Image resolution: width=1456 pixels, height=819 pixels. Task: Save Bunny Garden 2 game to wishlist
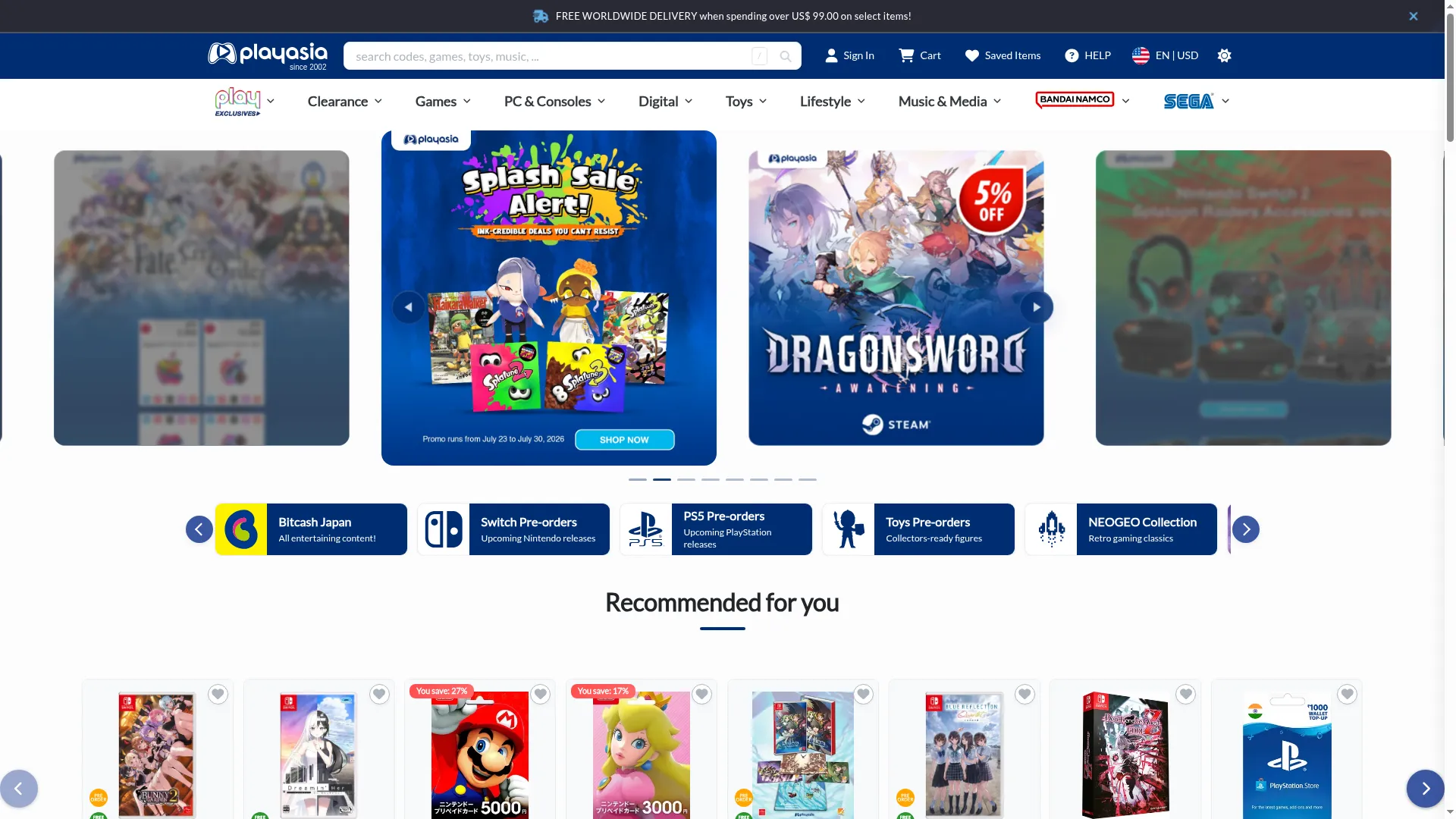pos(218,694)
